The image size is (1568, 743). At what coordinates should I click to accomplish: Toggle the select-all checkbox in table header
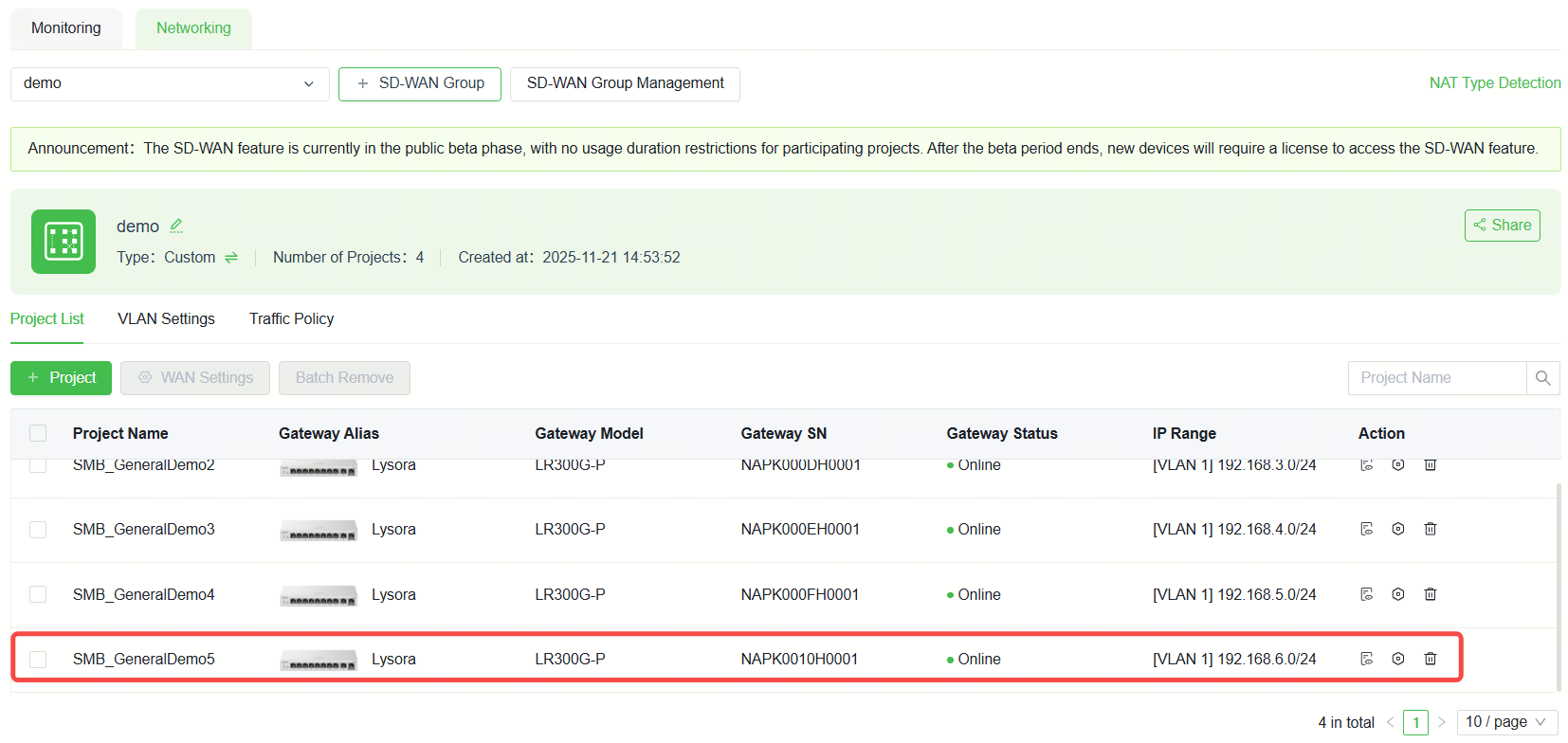[38, 433]
